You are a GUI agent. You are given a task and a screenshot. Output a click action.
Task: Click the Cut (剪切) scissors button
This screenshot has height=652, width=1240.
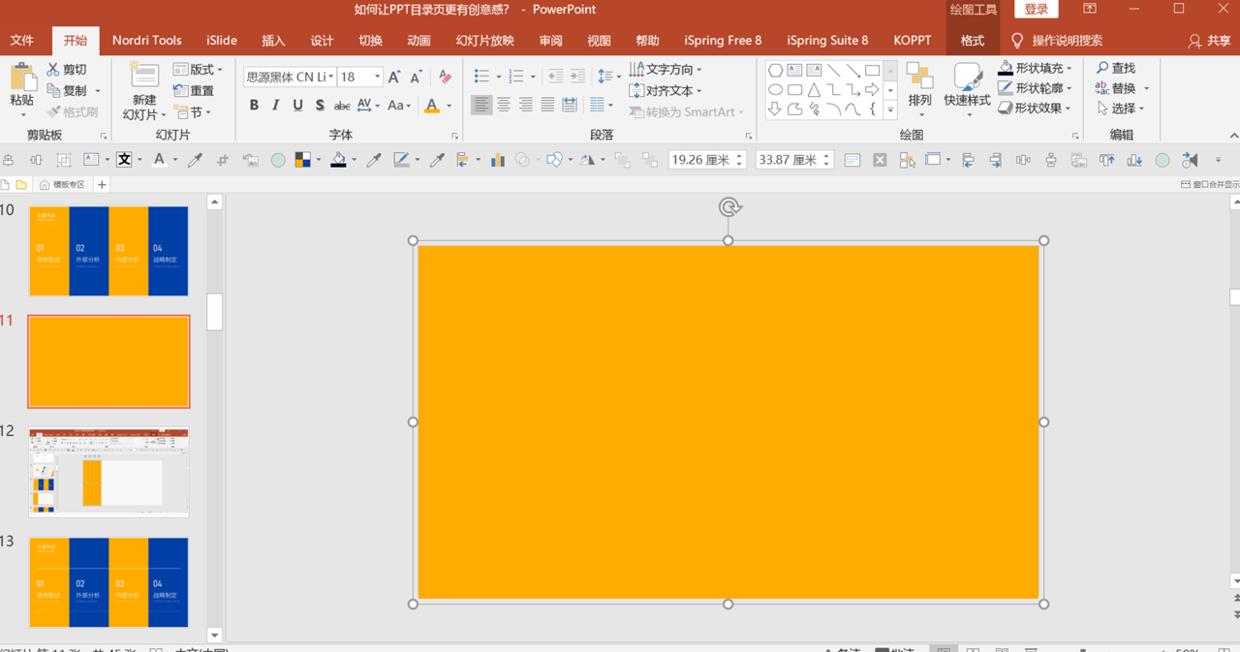click(x=67, y=69)
